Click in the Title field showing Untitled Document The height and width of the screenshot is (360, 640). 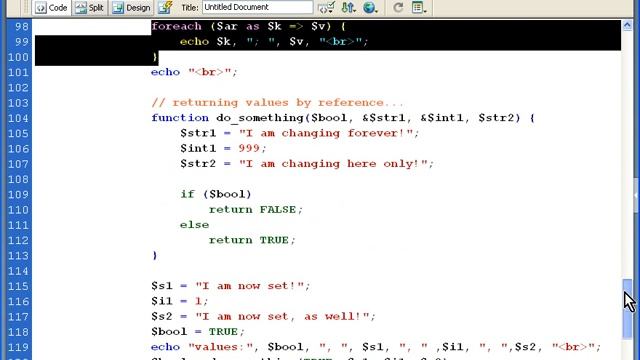point(258,7)
